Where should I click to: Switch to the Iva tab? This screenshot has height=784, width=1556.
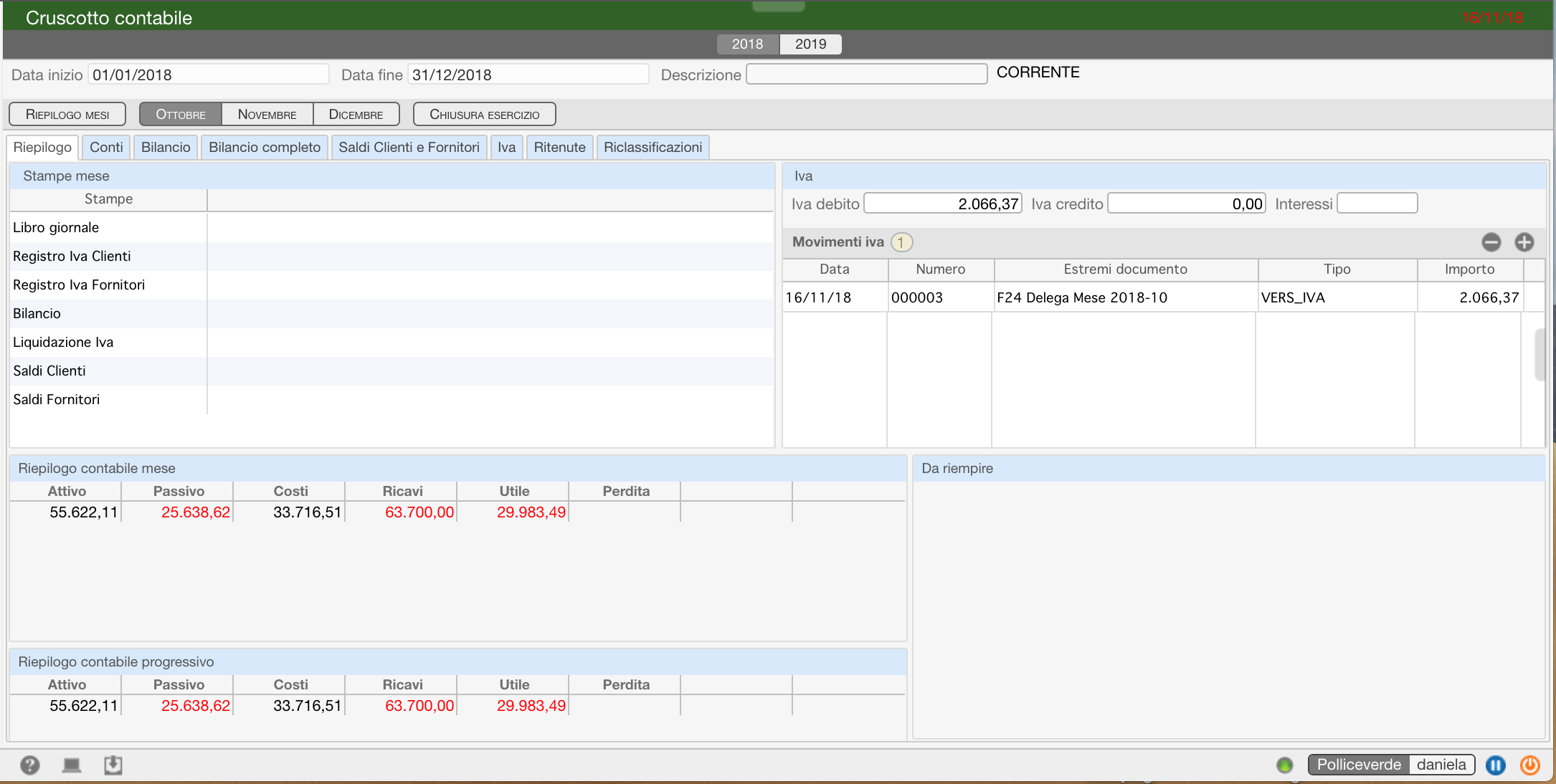click(507, 148)
